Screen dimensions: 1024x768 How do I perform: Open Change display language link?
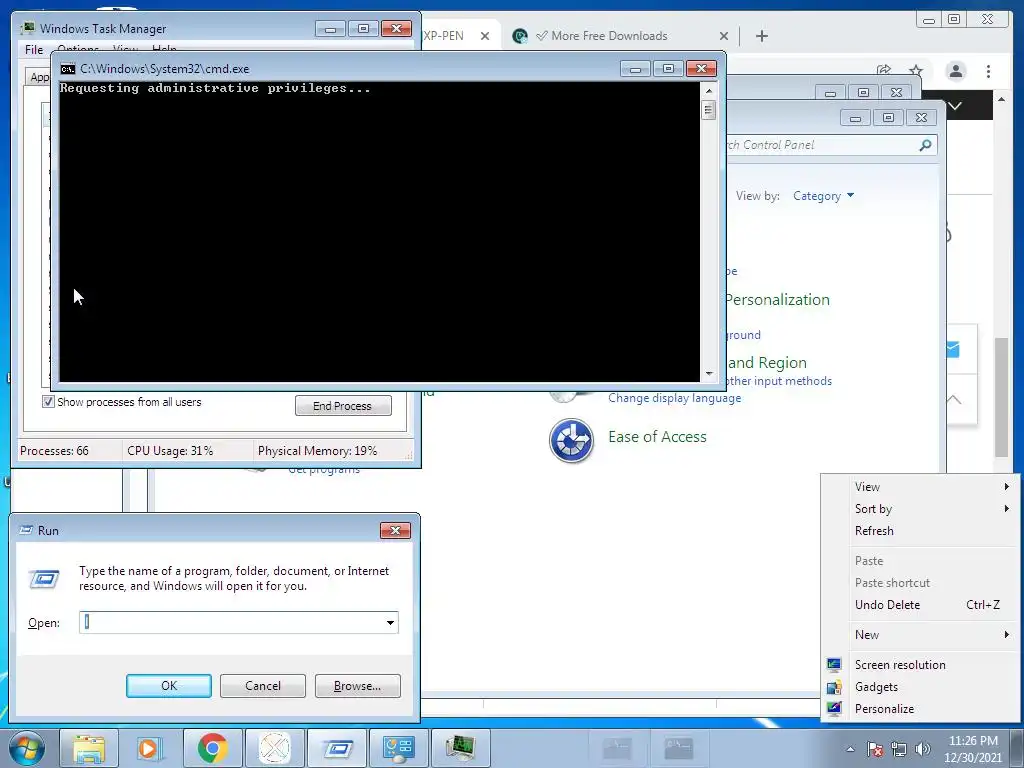coord(675,398)
